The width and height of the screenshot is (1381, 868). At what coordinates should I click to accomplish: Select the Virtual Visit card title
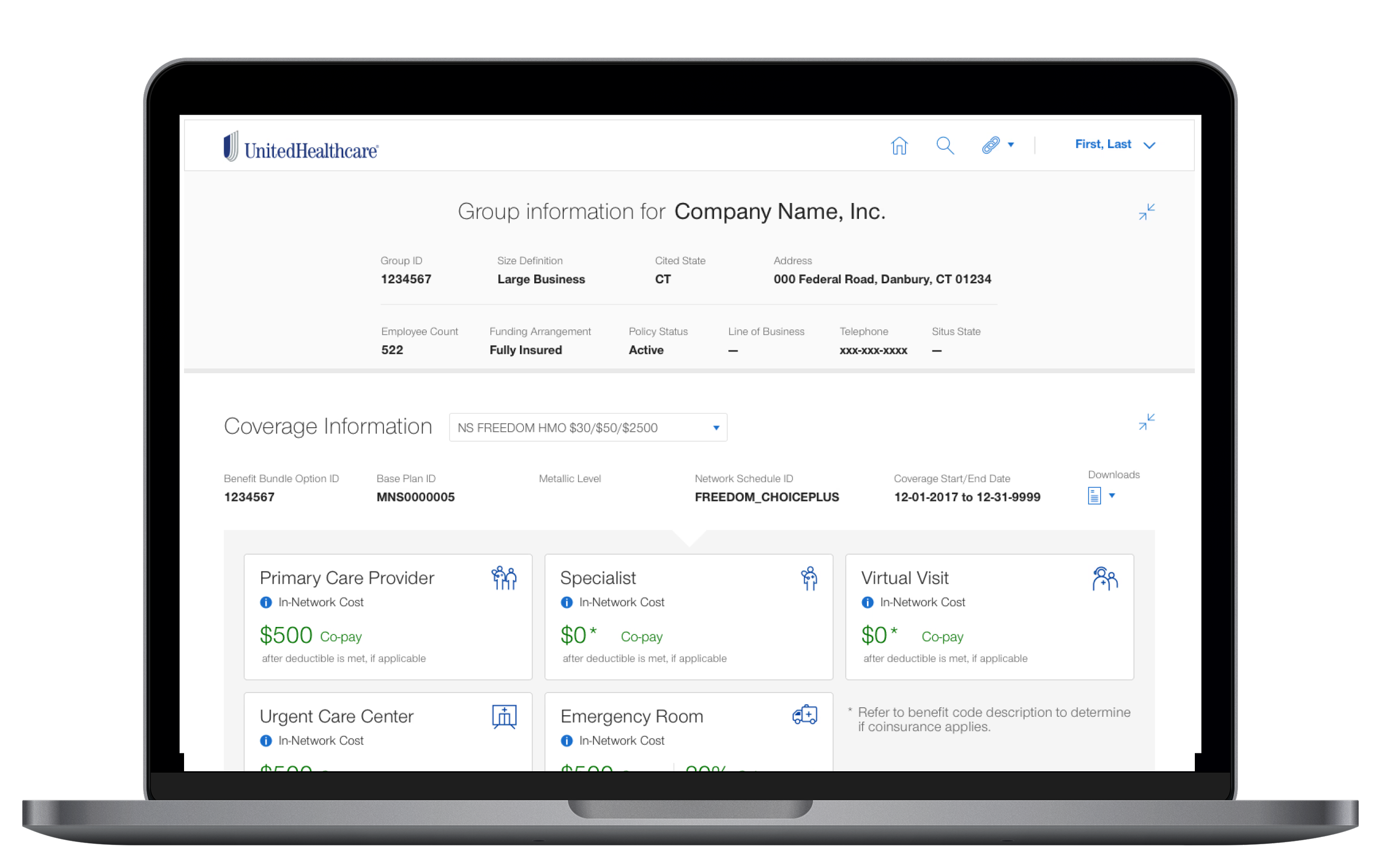(904, 578)
